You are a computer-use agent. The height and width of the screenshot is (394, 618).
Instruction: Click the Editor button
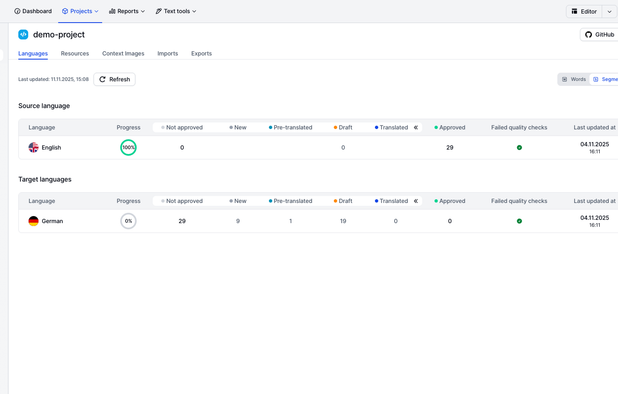584,11
